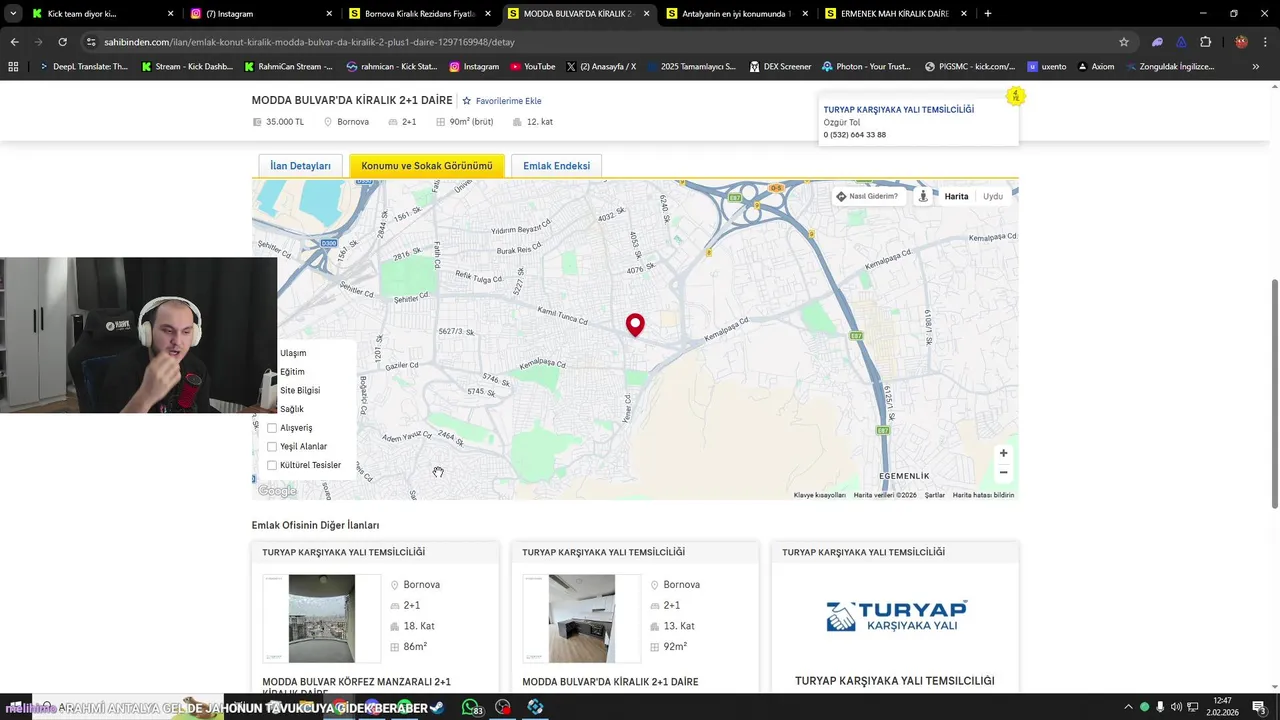Go back using browser back arrow
Image resolution: width=1280 pixels, height=720 pixels.
(14, 42)
